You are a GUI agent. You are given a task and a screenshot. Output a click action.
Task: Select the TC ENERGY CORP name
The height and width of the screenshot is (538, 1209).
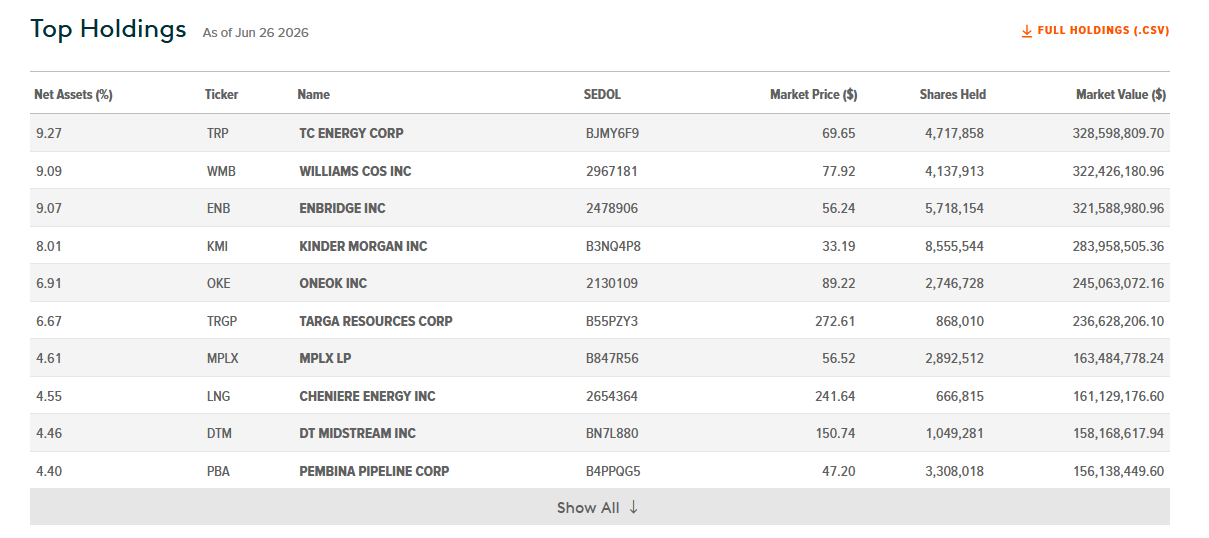(x=351, y=133)
